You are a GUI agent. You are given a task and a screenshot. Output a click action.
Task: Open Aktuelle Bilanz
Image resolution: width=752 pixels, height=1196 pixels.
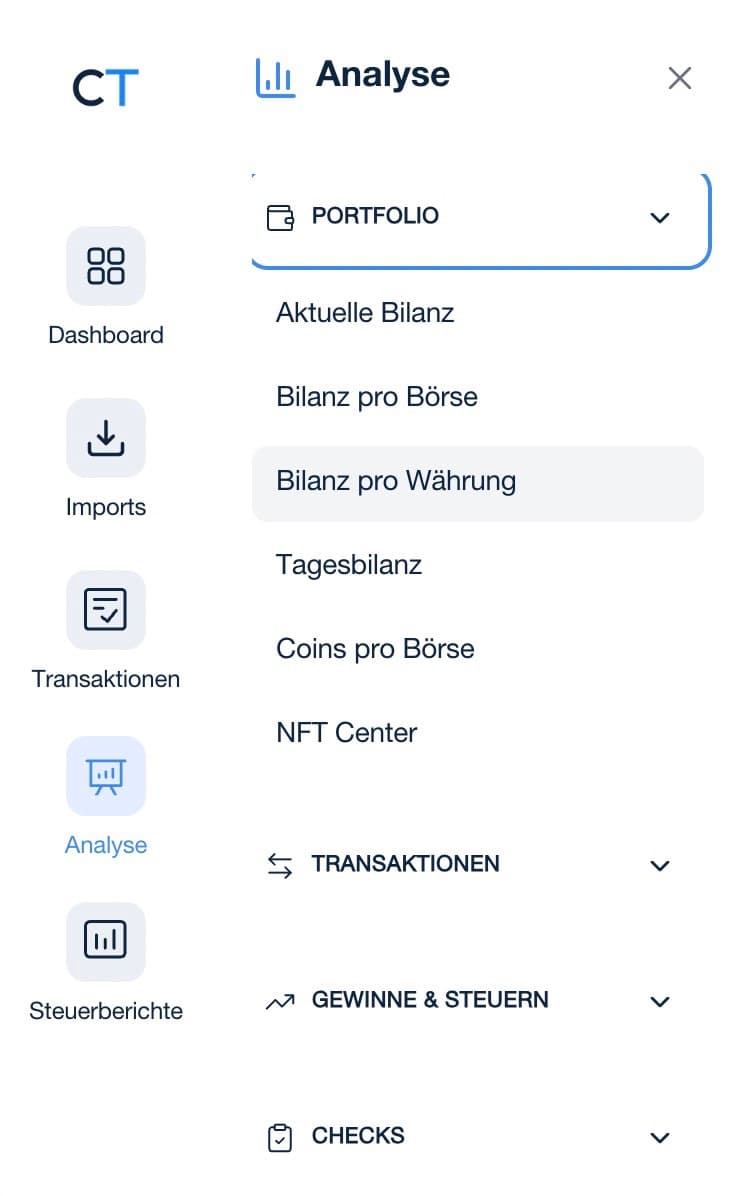tap(365, 313)
